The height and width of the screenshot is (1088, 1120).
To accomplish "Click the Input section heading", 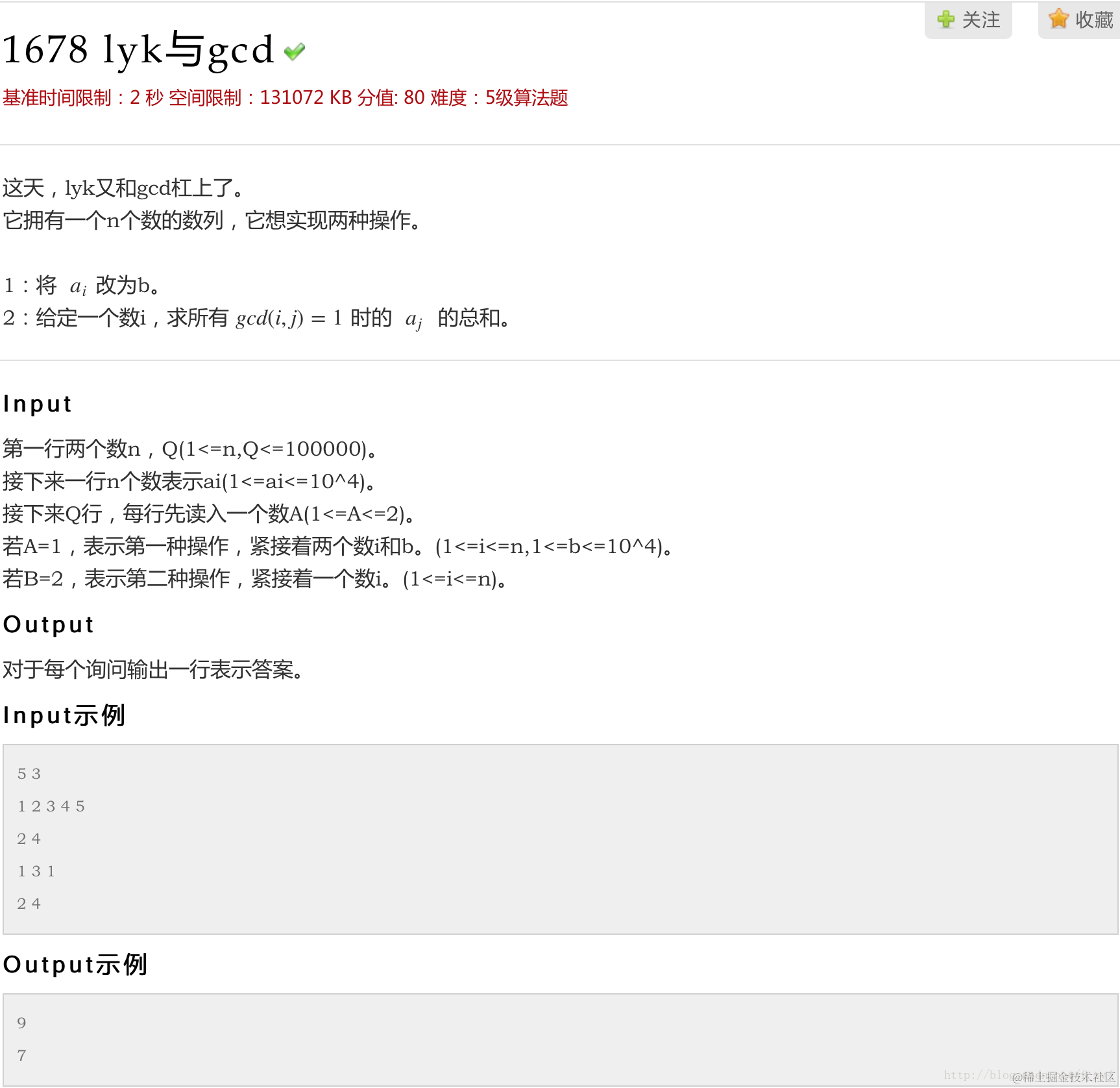I will click(38, 404).
